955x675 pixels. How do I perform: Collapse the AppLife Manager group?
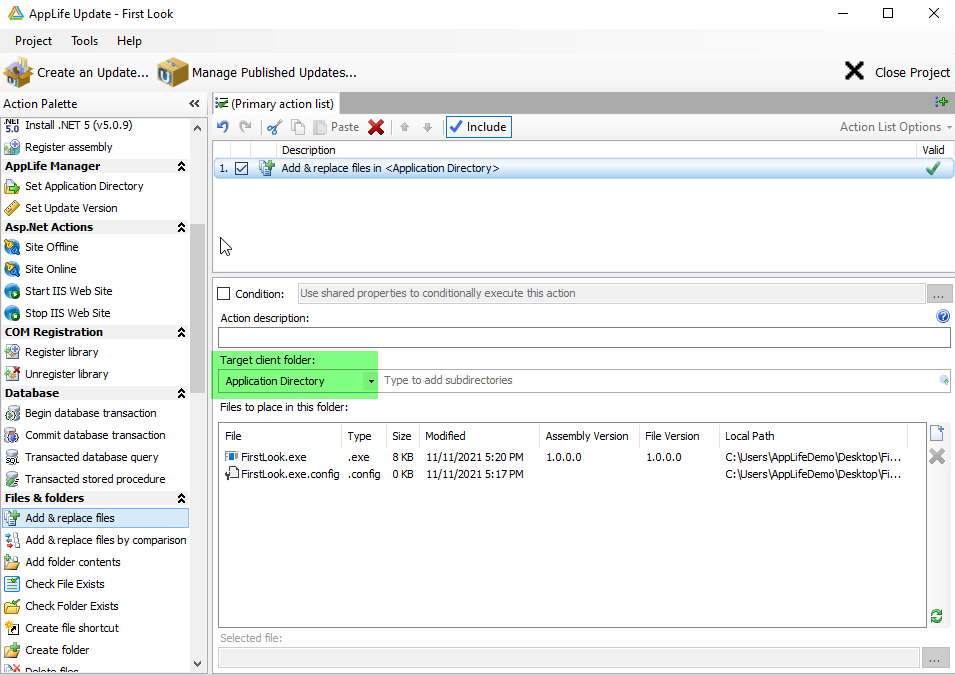coord(181,166)
